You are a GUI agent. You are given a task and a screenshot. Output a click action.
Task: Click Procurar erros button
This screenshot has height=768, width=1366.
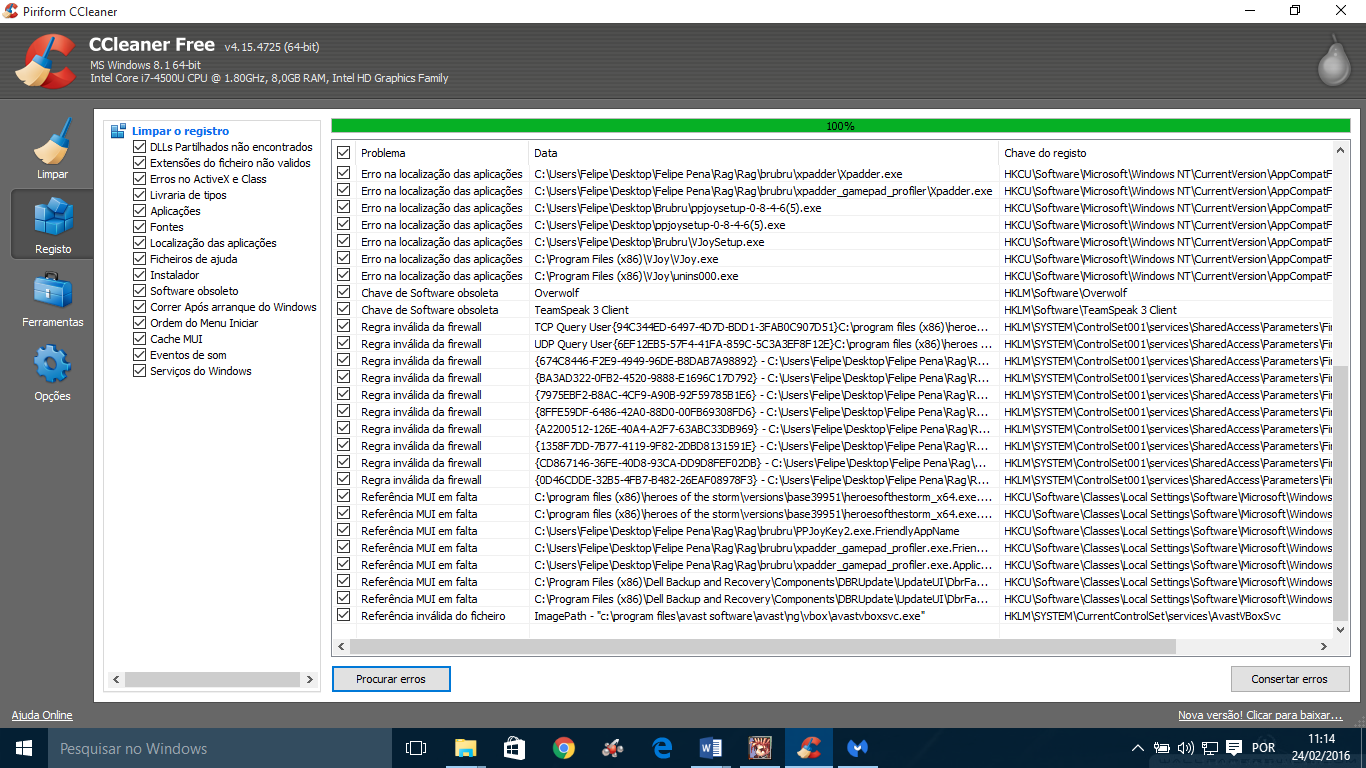click(x=391, y=679)
